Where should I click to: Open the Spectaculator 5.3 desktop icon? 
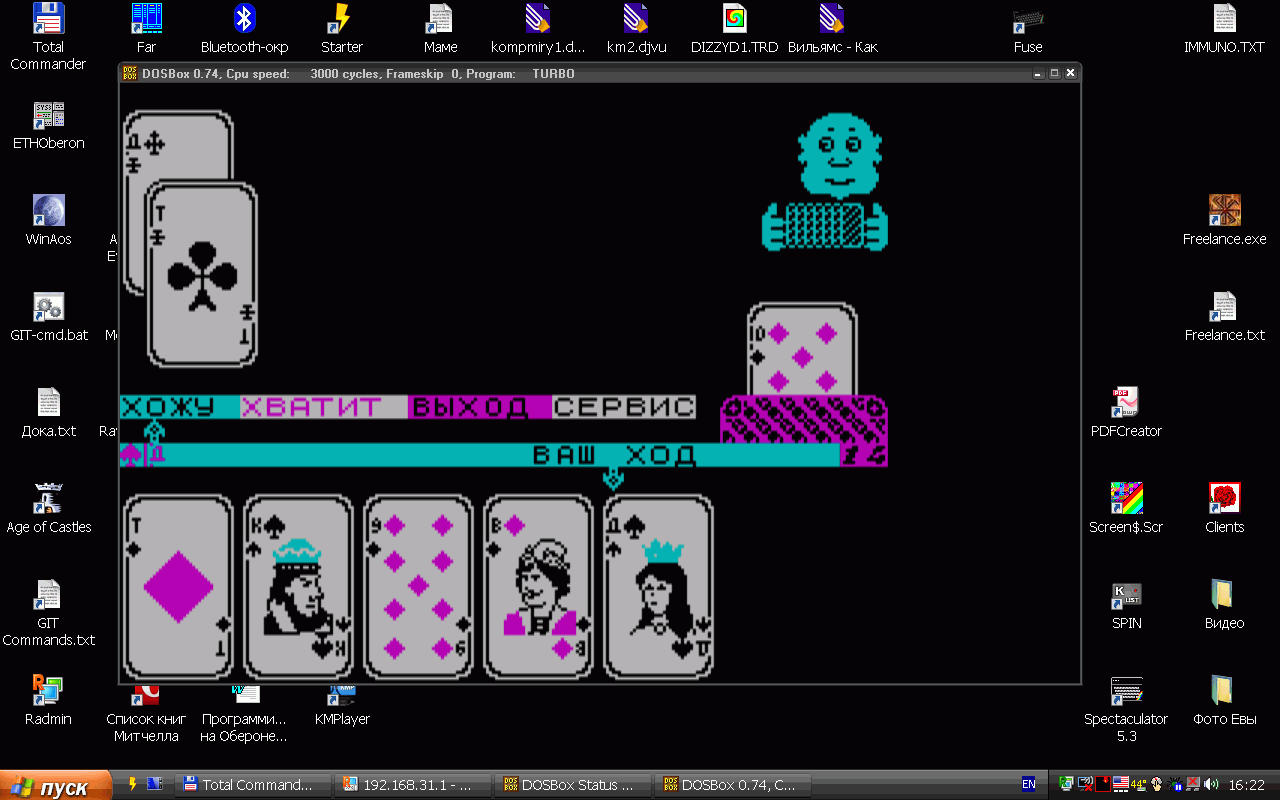coord(1126,708)
